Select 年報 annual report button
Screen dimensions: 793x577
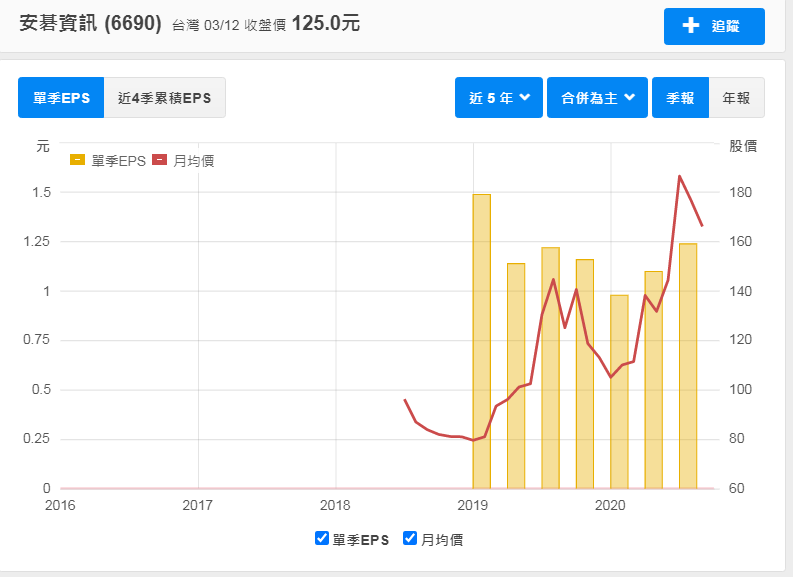click(x=736, y=98)
